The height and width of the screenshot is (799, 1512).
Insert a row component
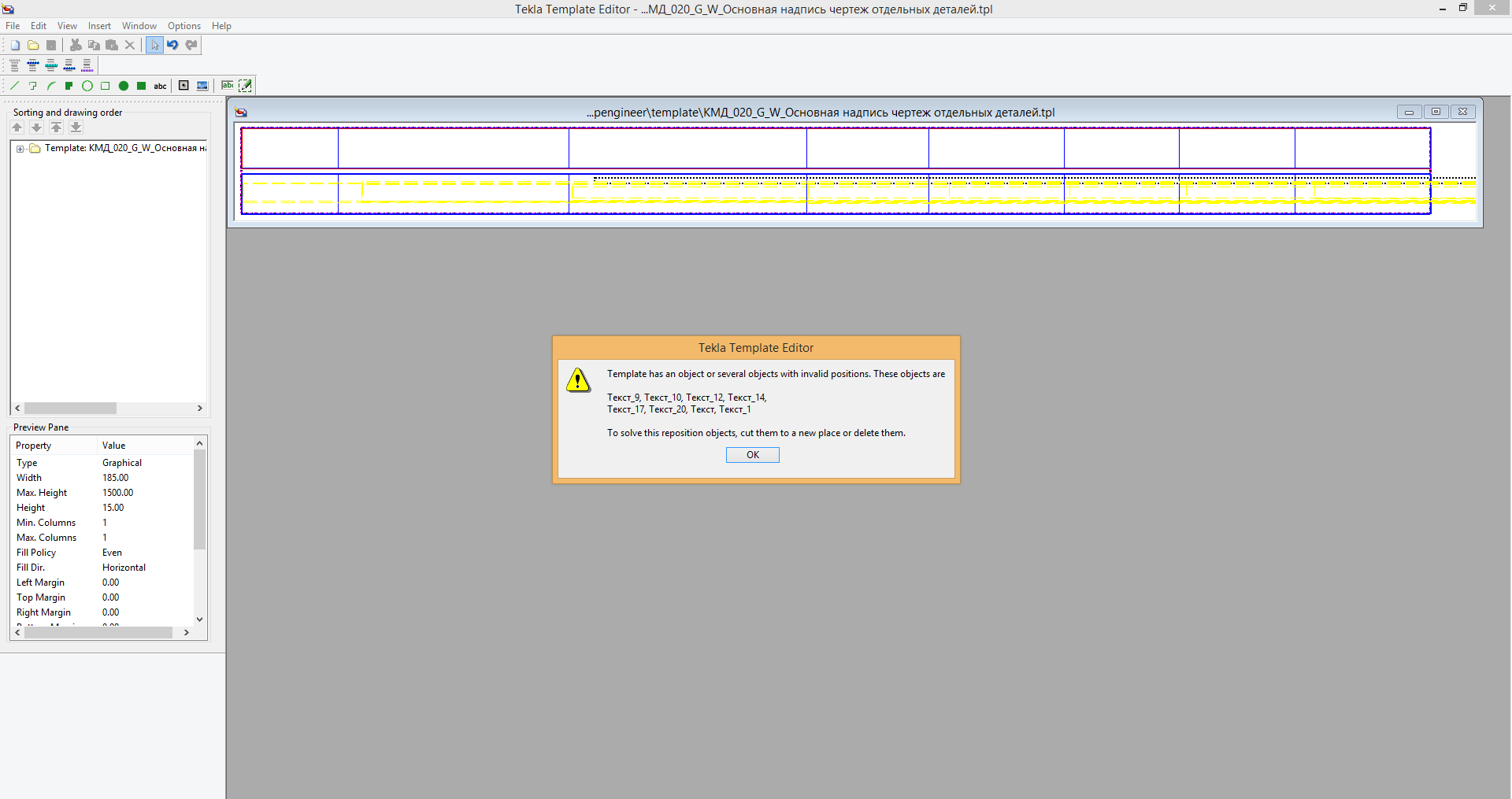click(x=51, y=65)
